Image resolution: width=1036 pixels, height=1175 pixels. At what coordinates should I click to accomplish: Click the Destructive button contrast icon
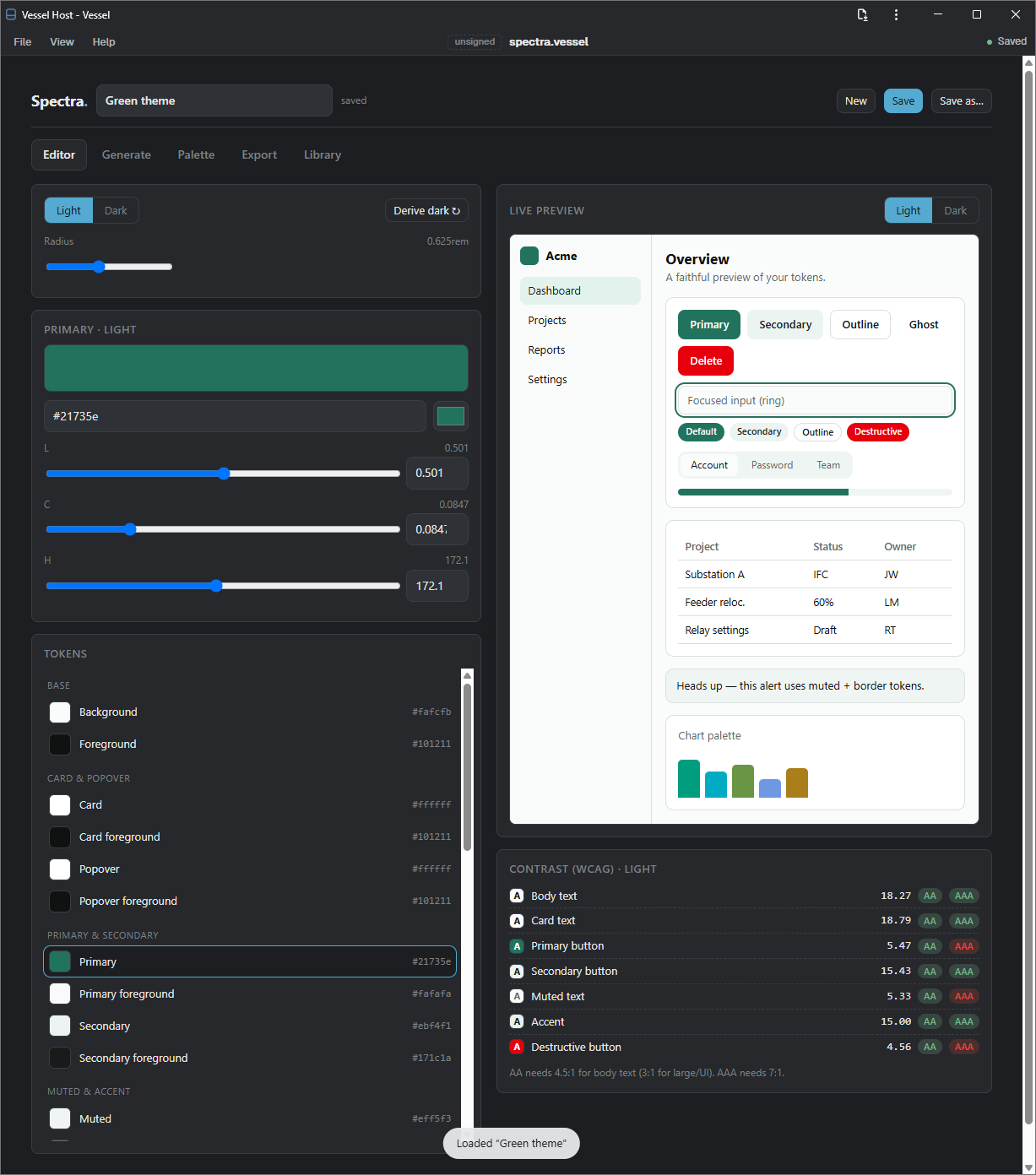[x=517, y=1047]
